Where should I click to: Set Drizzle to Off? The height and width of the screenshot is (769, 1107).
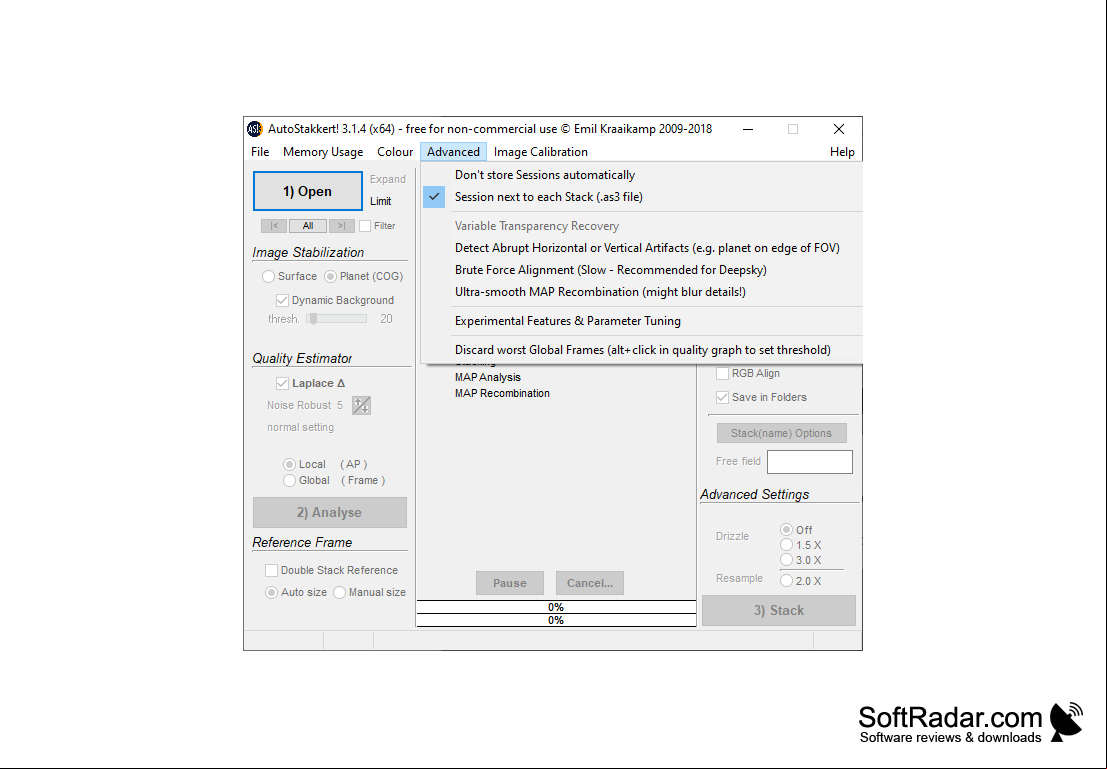pos(786,530)
